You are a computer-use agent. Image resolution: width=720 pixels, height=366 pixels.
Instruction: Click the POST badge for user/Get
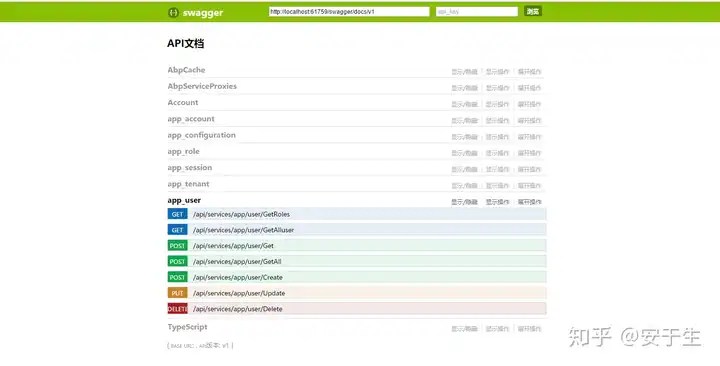click(x=177, y=246)
